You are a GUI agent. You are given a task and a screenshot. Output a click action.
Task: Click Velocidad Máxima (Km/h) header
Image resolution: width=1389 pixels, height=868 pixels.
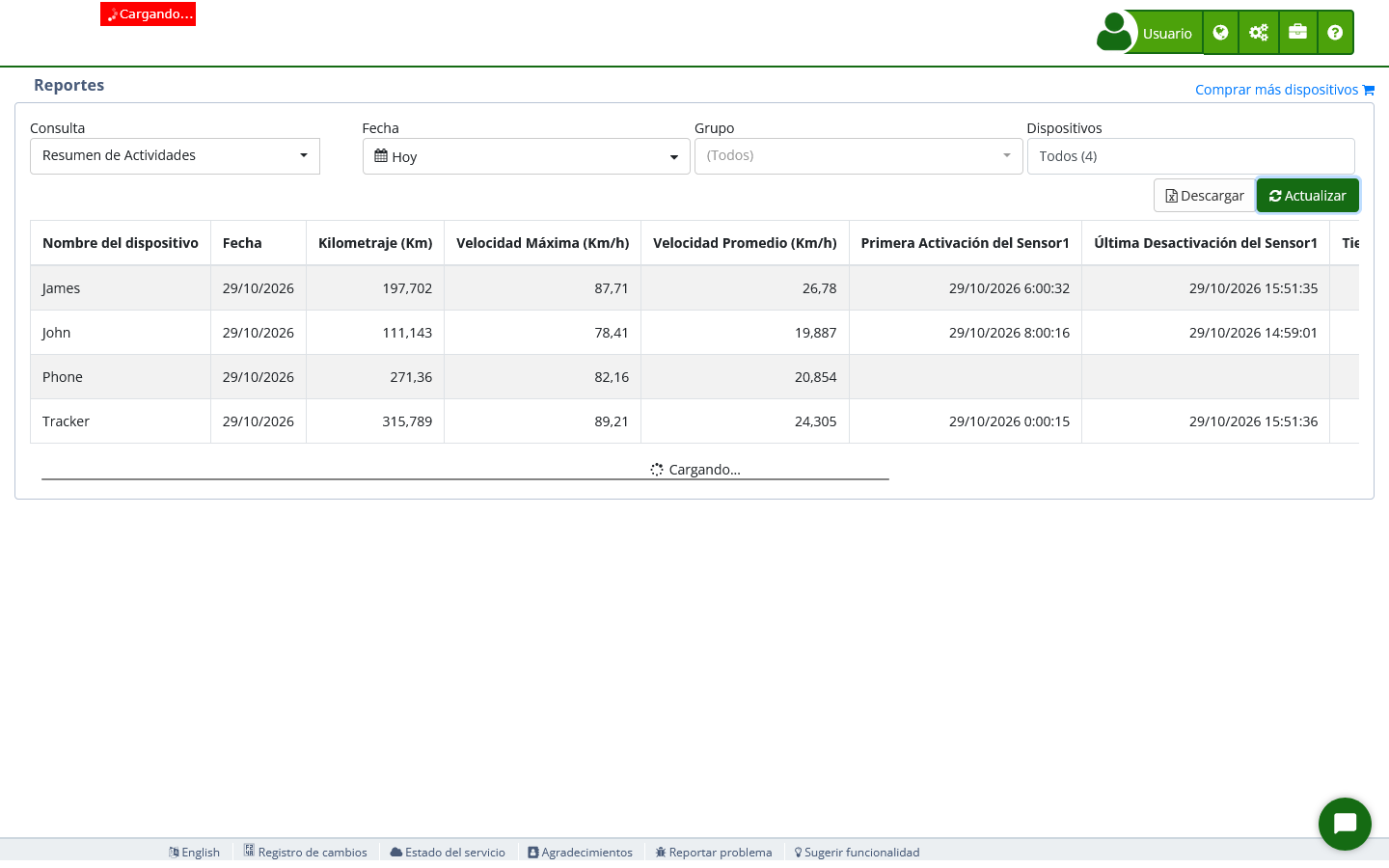tap(542, 243)
